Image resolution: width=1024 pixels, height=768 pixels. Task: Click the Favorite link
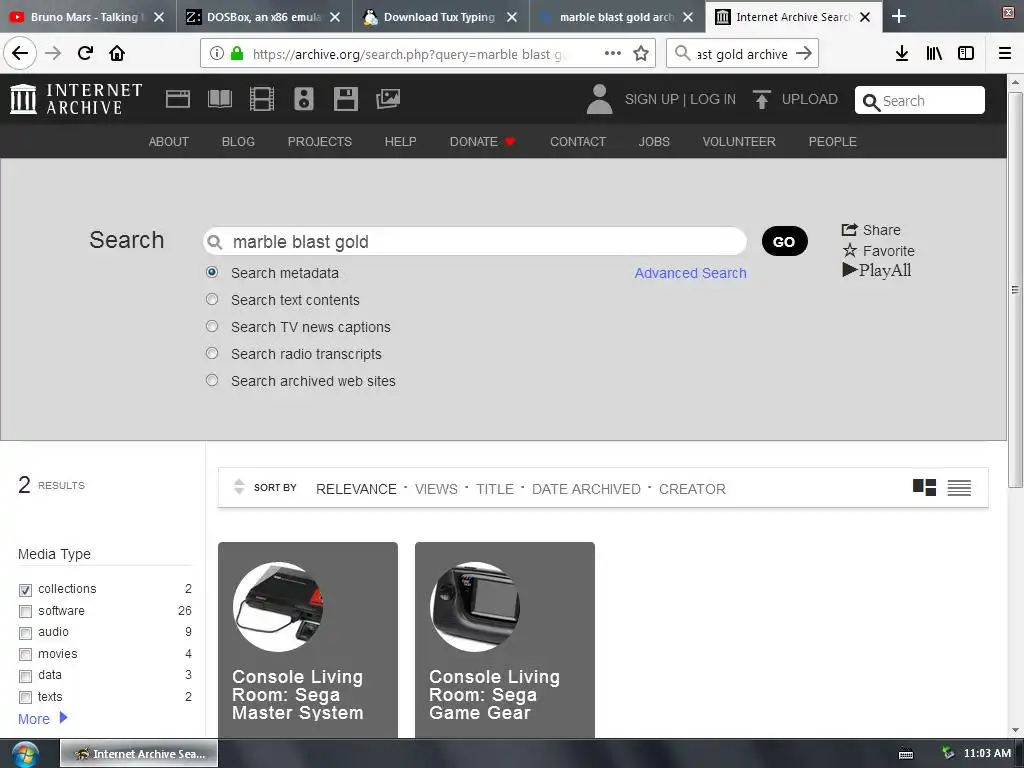(x=878, y=251)
